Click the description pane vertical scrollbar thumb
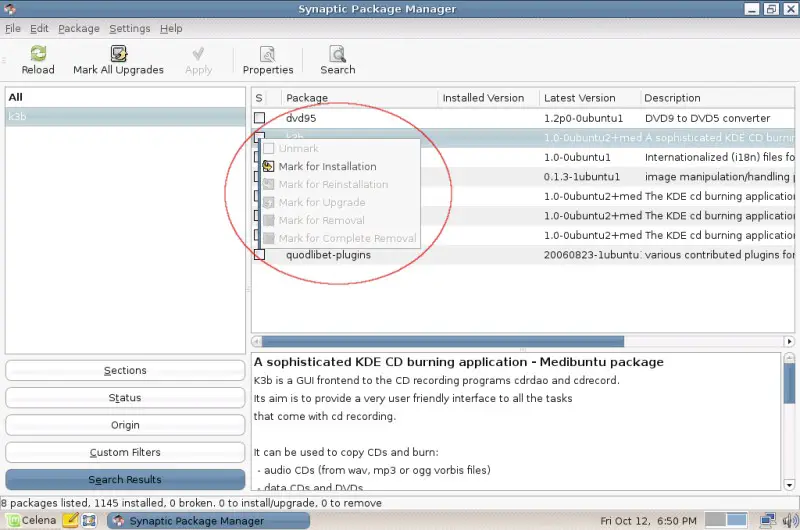 click(x=789, y=383)
